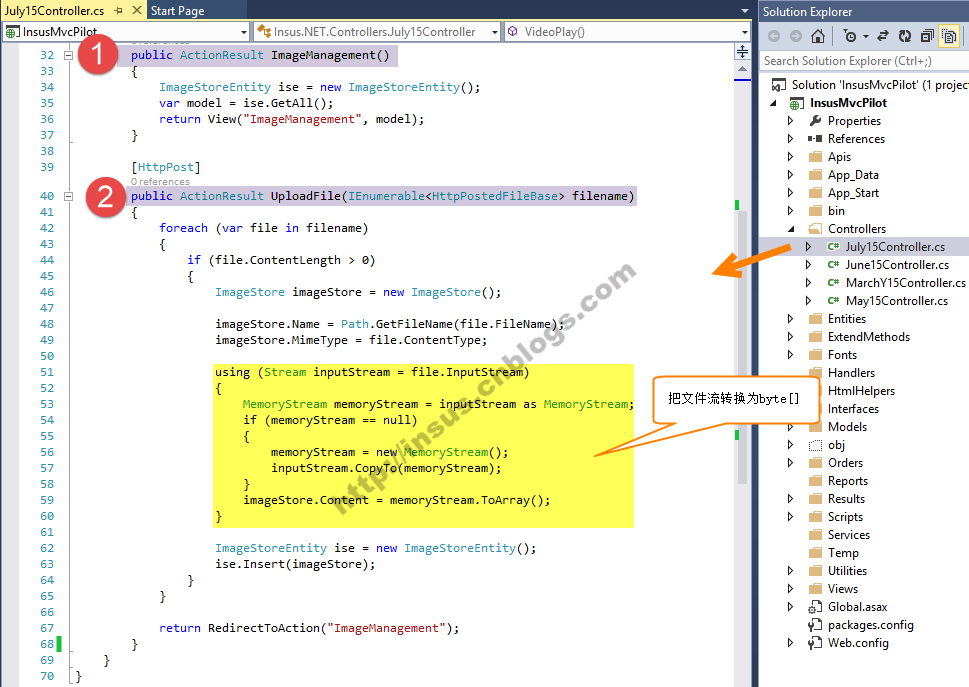
Task: Select the July15Controller.cs editor tab
Action: [x=53, y=11]
